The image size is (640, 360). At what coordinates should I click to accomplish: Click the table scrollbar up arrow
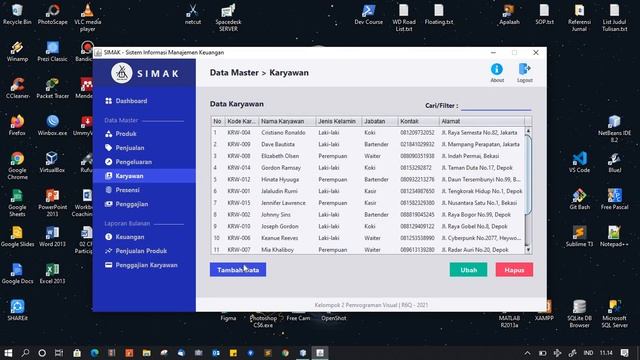528,131
